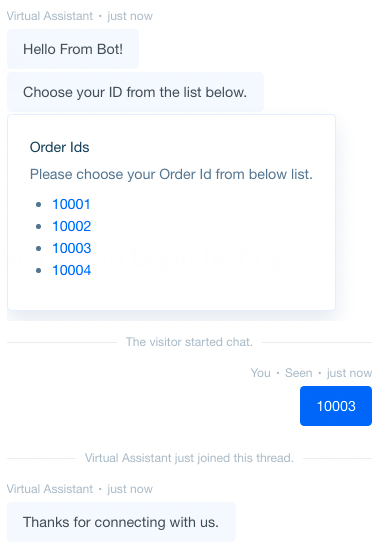Select the 'Choose your ID from the list below.' bubble
This screenshot has width=385, height=550.
click(135, 92)
